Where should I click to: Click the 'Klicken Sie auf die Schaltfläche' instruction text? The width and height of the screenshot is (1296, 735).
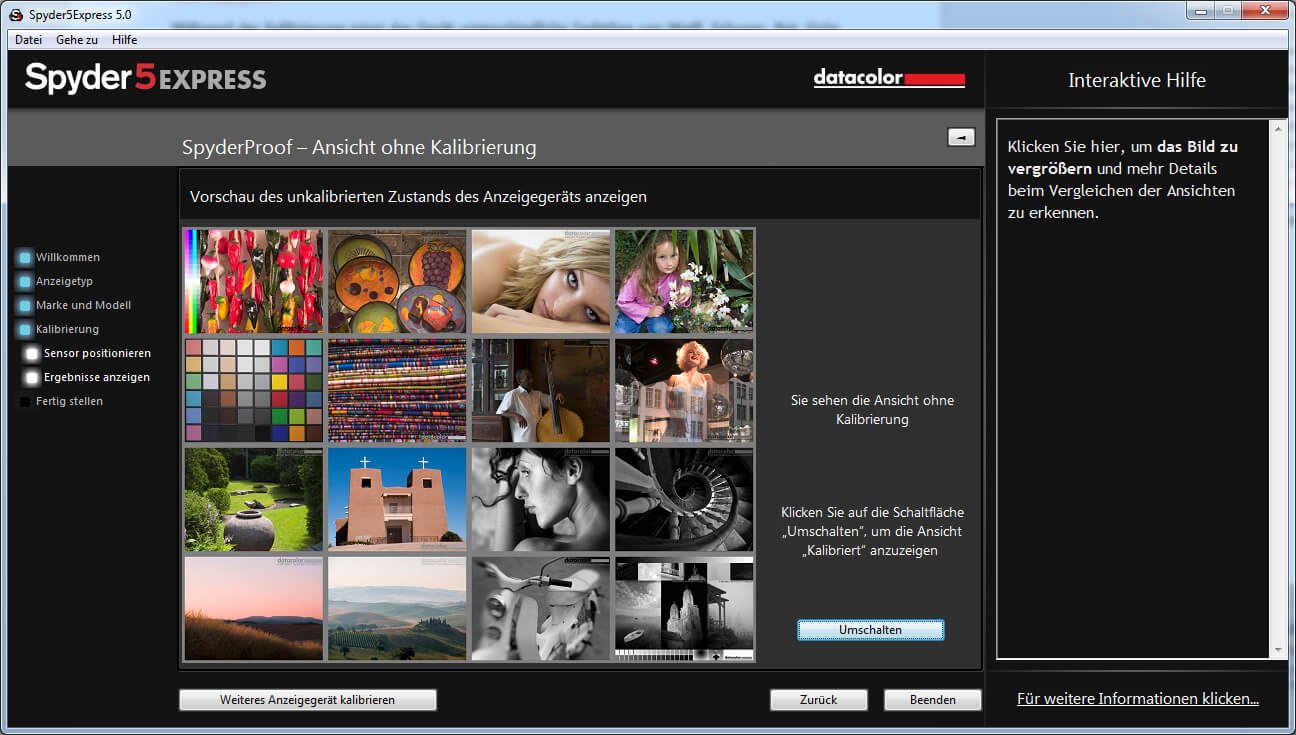coord(872,531)
